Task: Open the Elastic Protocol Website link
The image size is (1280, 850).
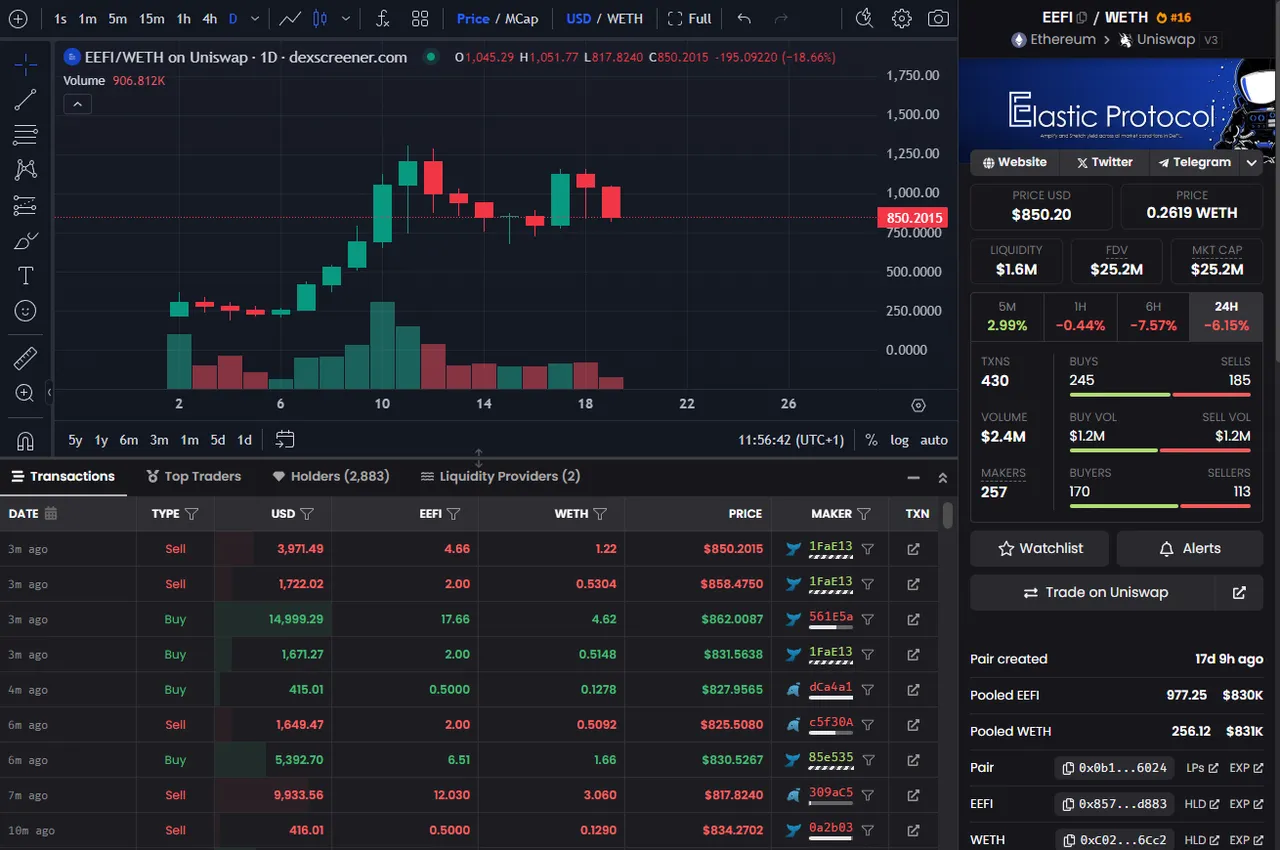Action: (x=1014, y=162)
